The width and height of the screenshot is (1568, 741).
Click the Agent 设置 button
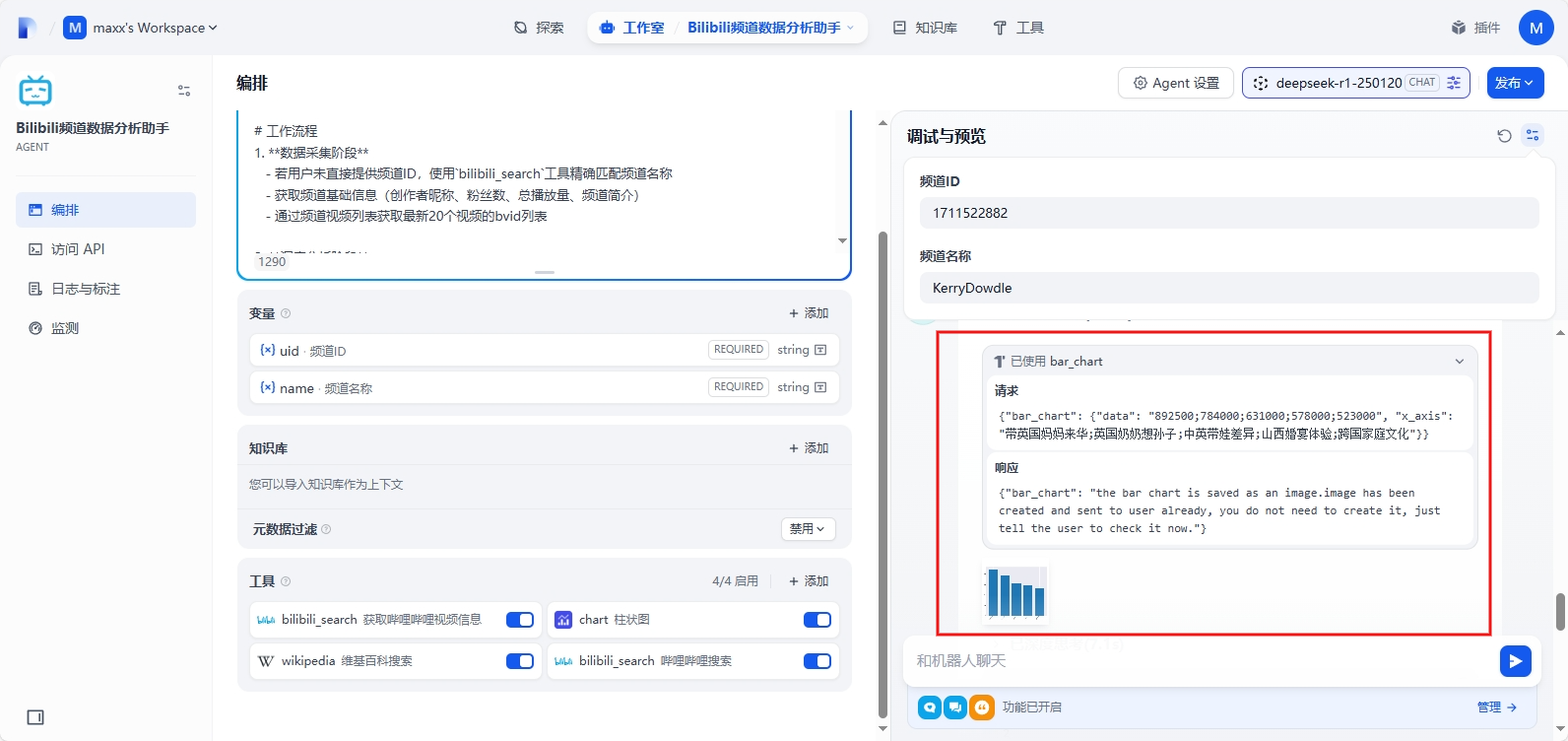point(1176,83)
